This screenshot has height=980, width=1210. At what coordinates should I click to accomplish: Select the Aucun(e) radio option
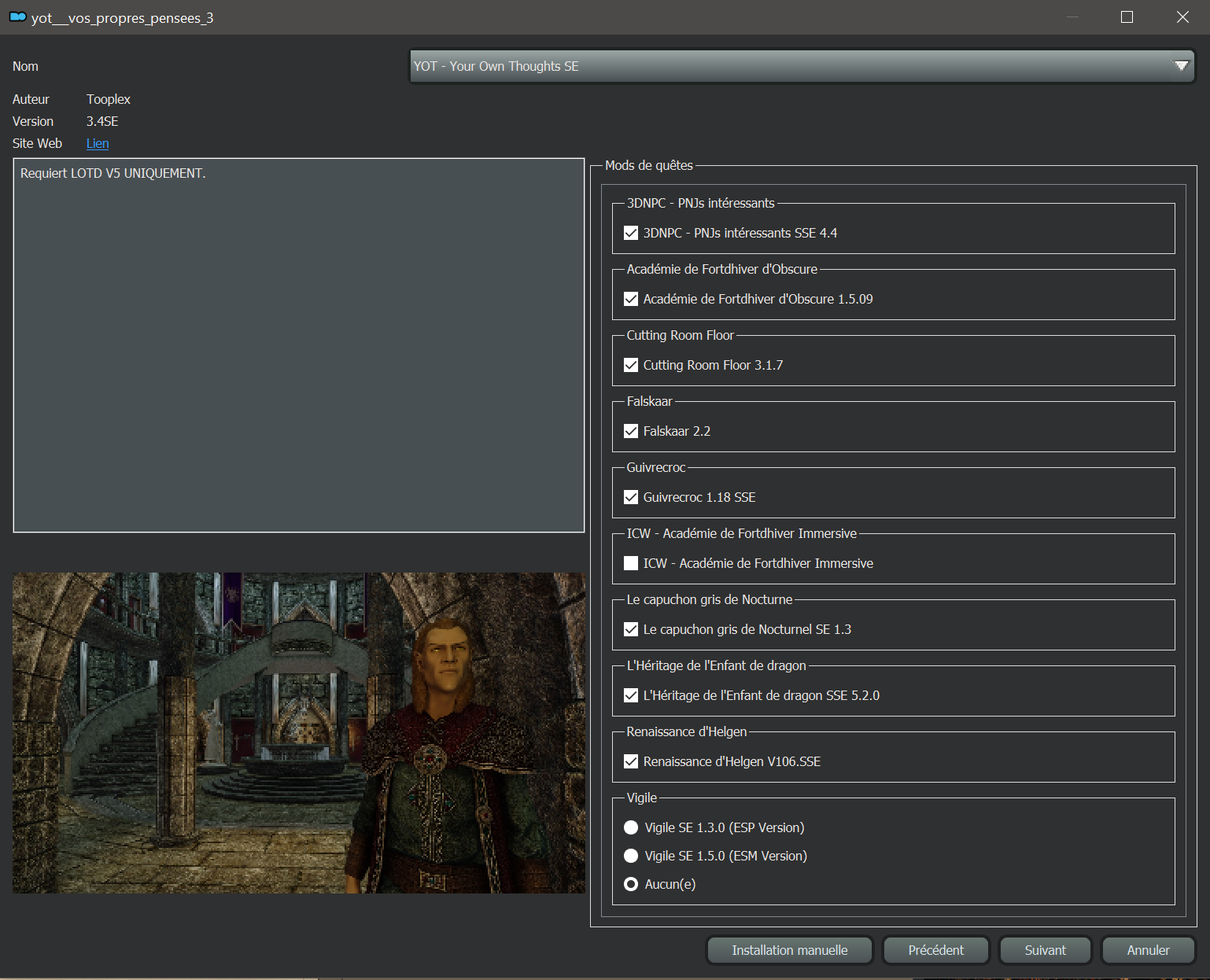[x=630, y=884]
